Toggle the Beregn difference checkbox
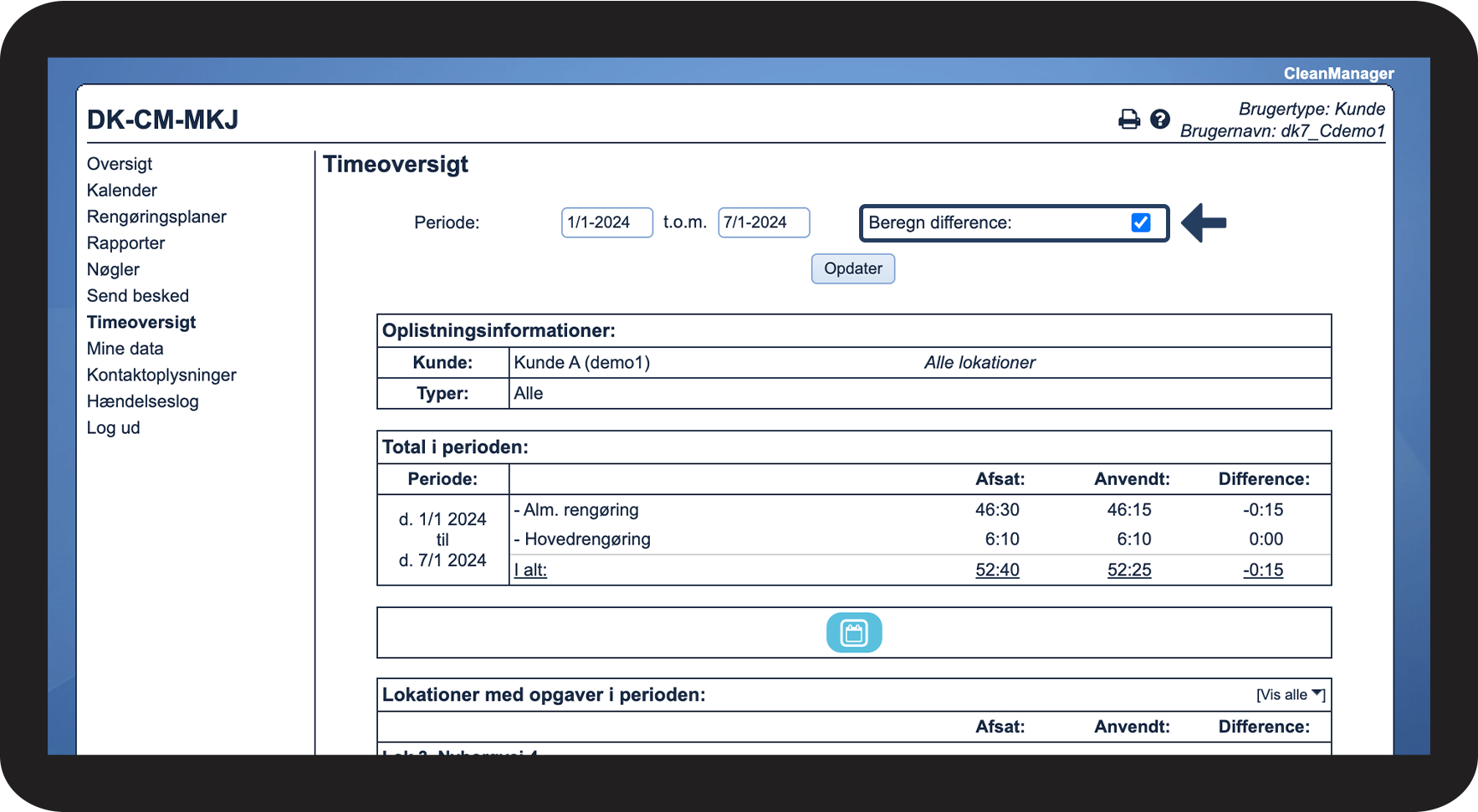The width and height of the screenshot is (1478, 812). coord(1140,222)
